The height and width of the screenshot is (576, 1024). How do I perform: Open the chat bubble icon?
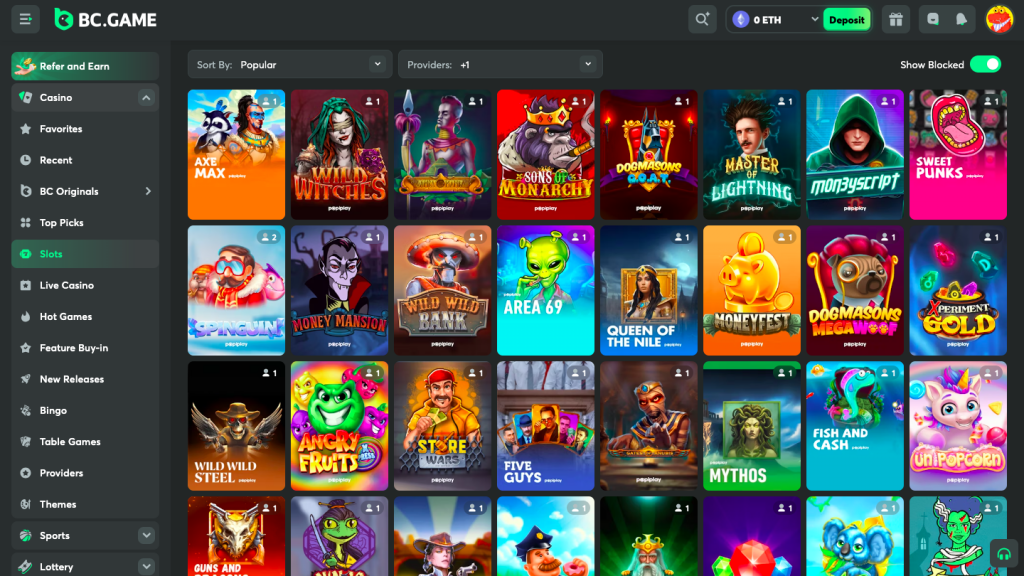(x=933, y=20)
